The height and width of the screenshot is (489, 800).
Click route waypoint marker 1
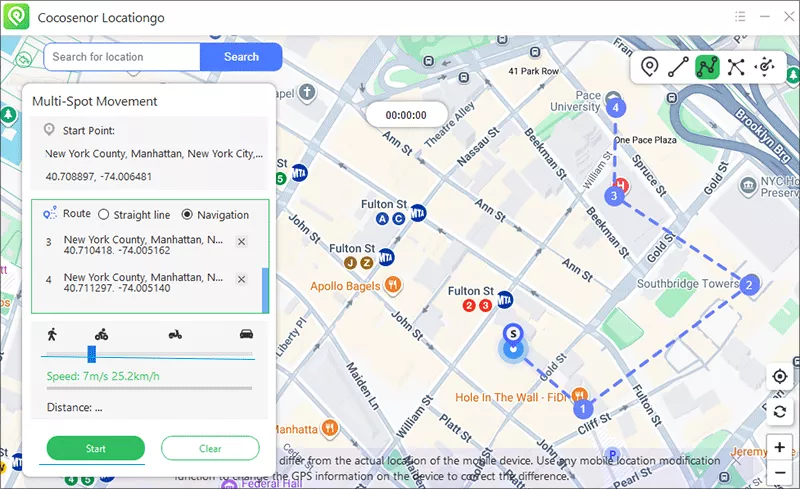[x=583, y=408]
